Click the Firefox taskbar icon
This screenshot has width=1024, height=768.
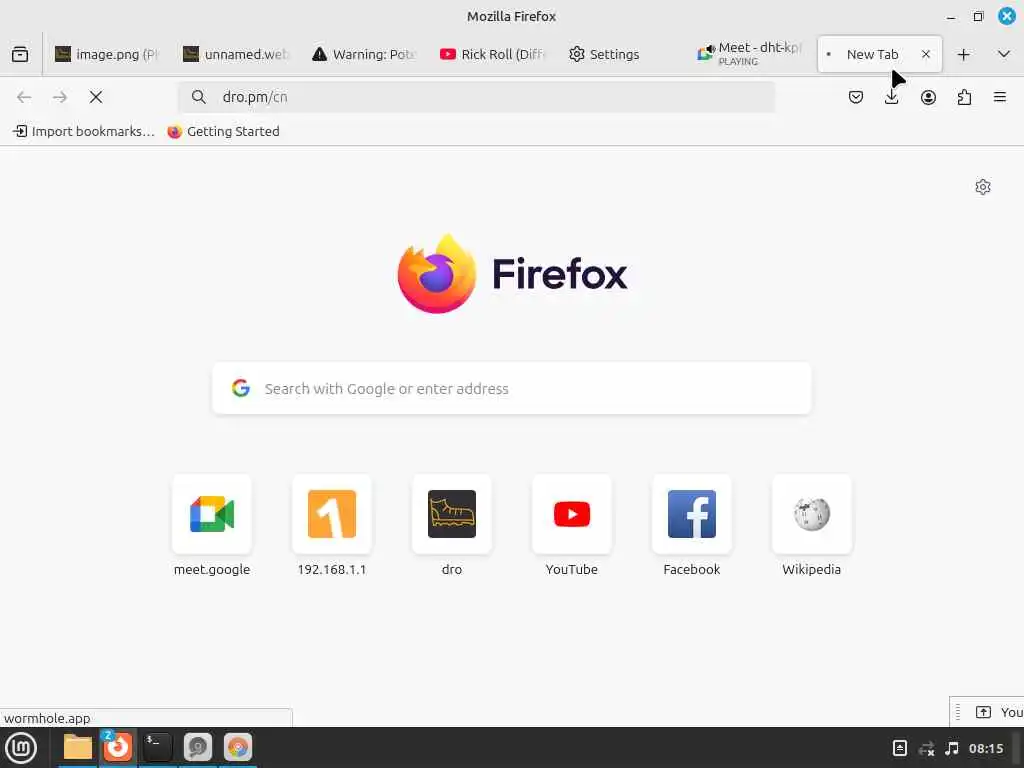tap(118, 747)
